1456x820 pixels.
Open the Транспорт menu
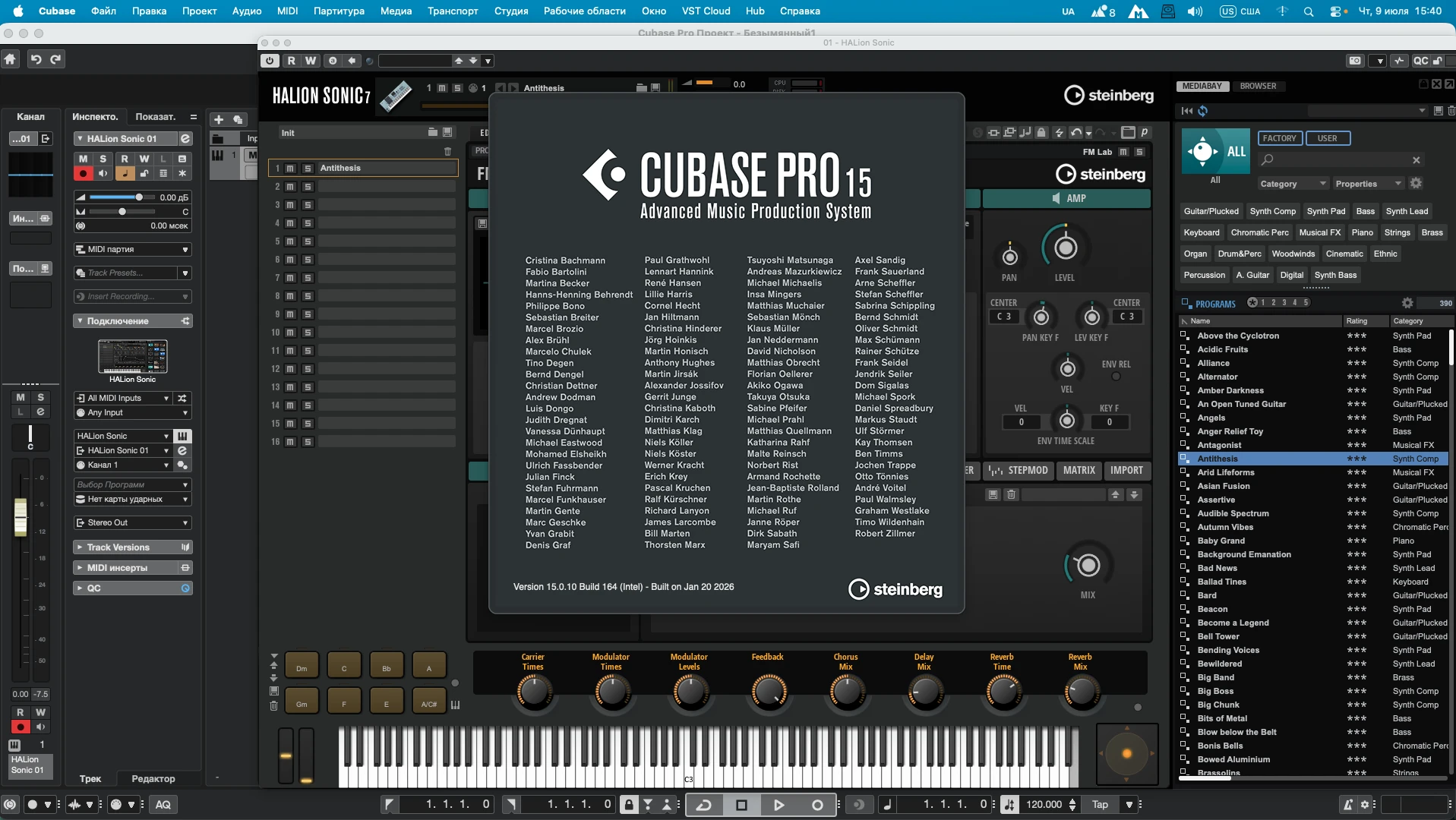[453, 11]
